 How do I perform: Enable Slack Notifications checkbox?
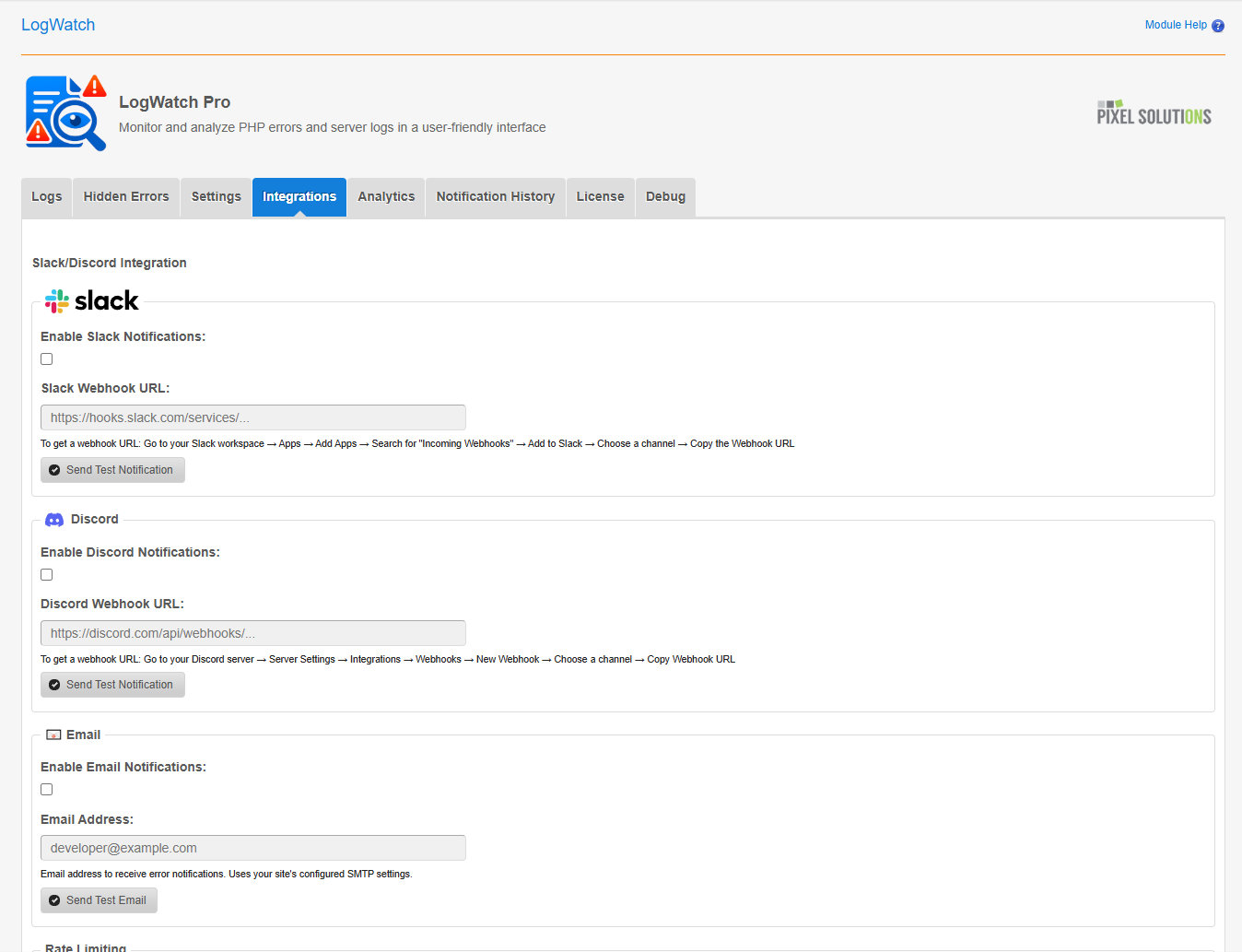46,358
